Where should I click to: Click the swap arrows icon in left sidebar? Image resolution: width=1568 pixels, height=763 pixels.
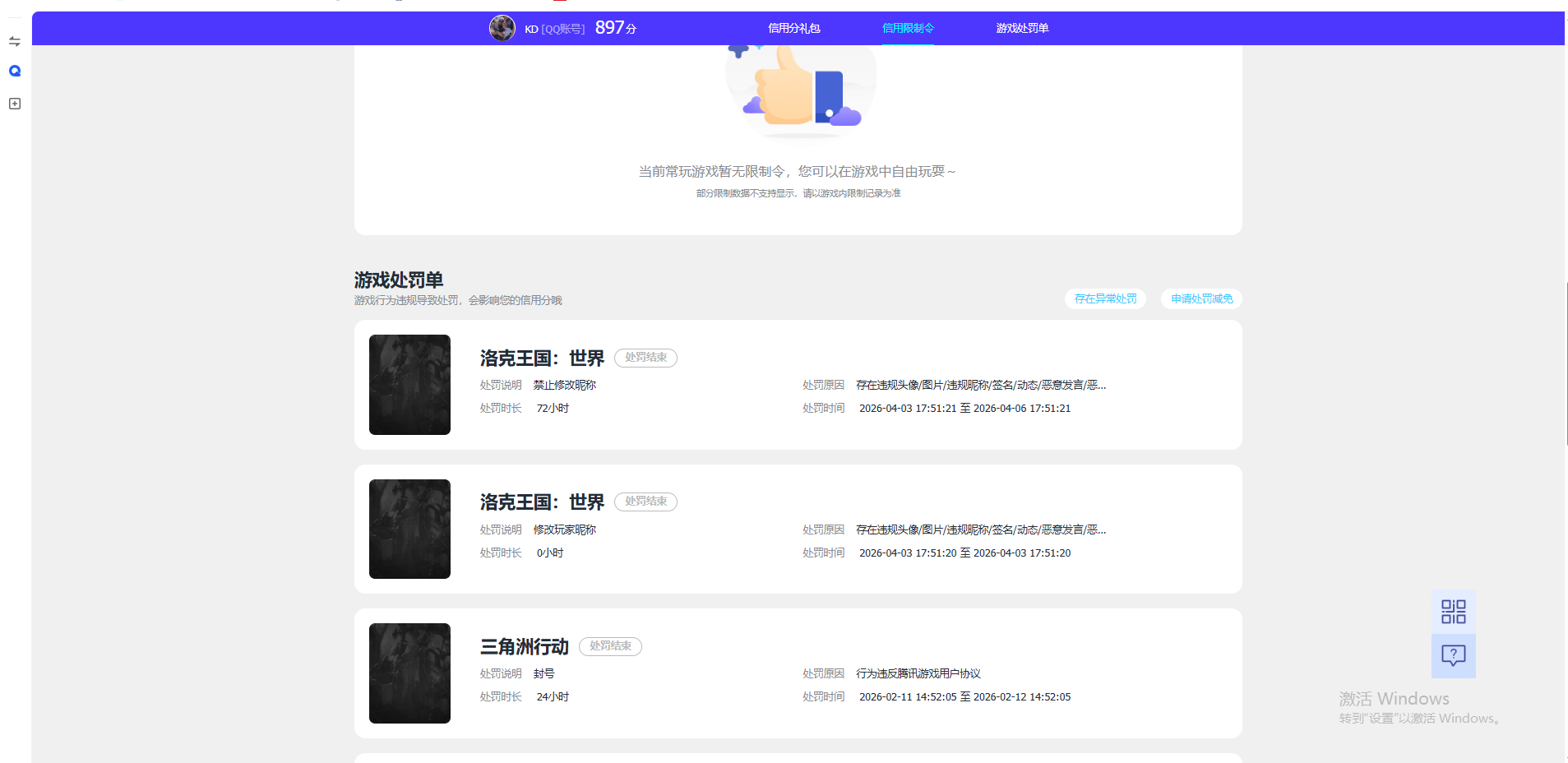(14, 41)
